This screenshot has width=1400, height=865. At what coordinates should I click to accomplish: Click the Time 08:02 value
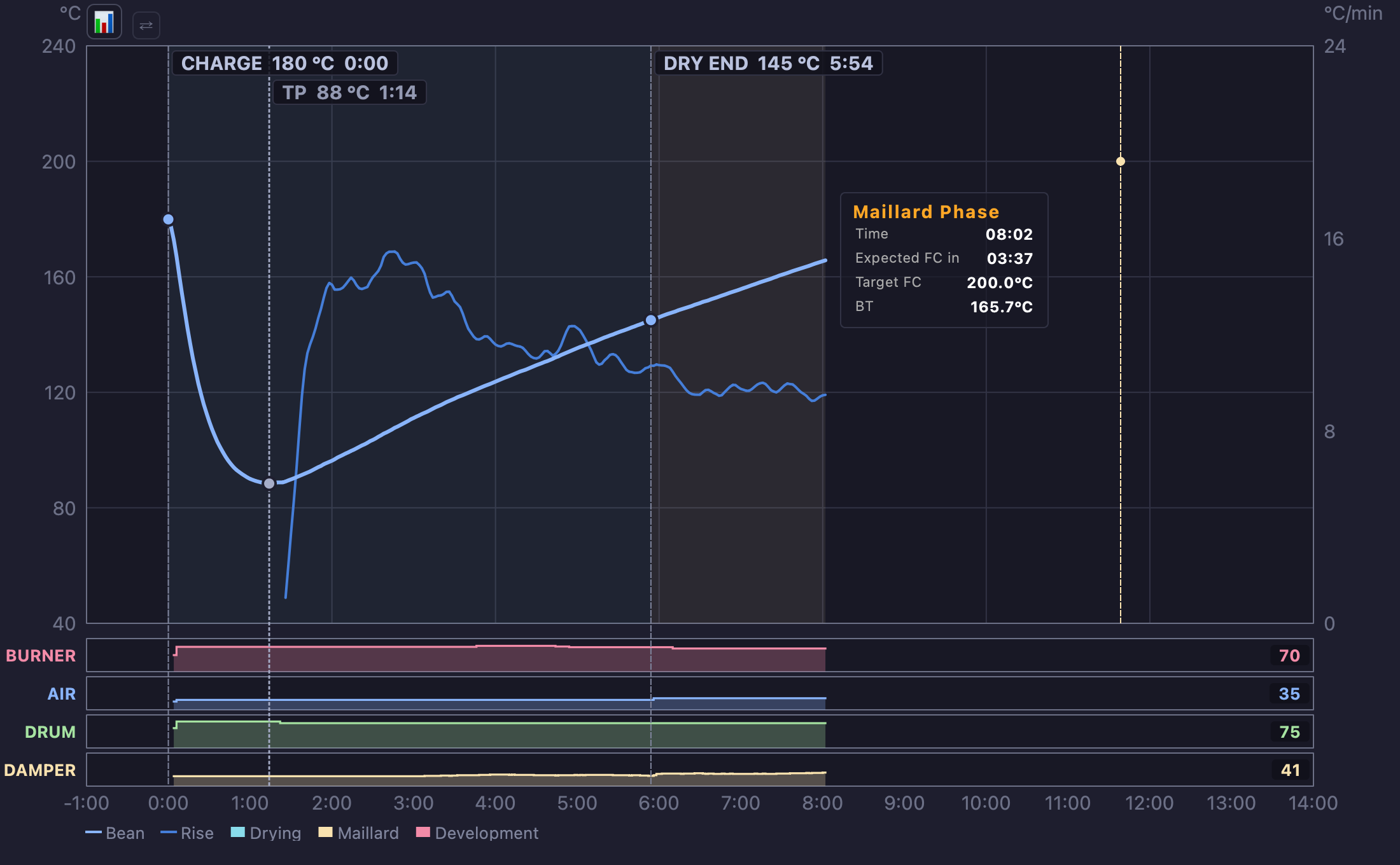coord(1009,234)
